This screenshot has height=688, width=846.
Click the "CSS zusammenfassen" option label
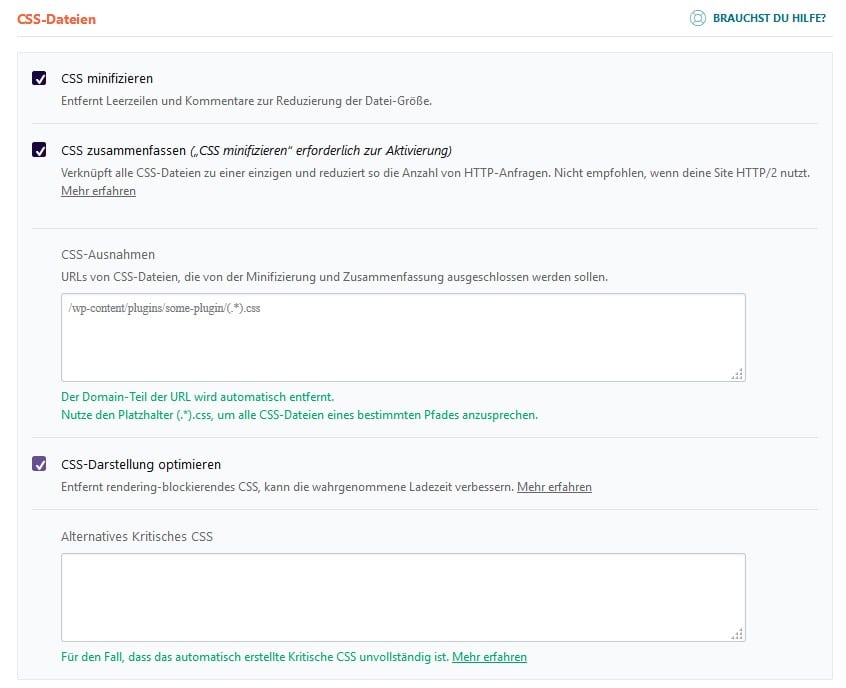[x=123, y=151]
